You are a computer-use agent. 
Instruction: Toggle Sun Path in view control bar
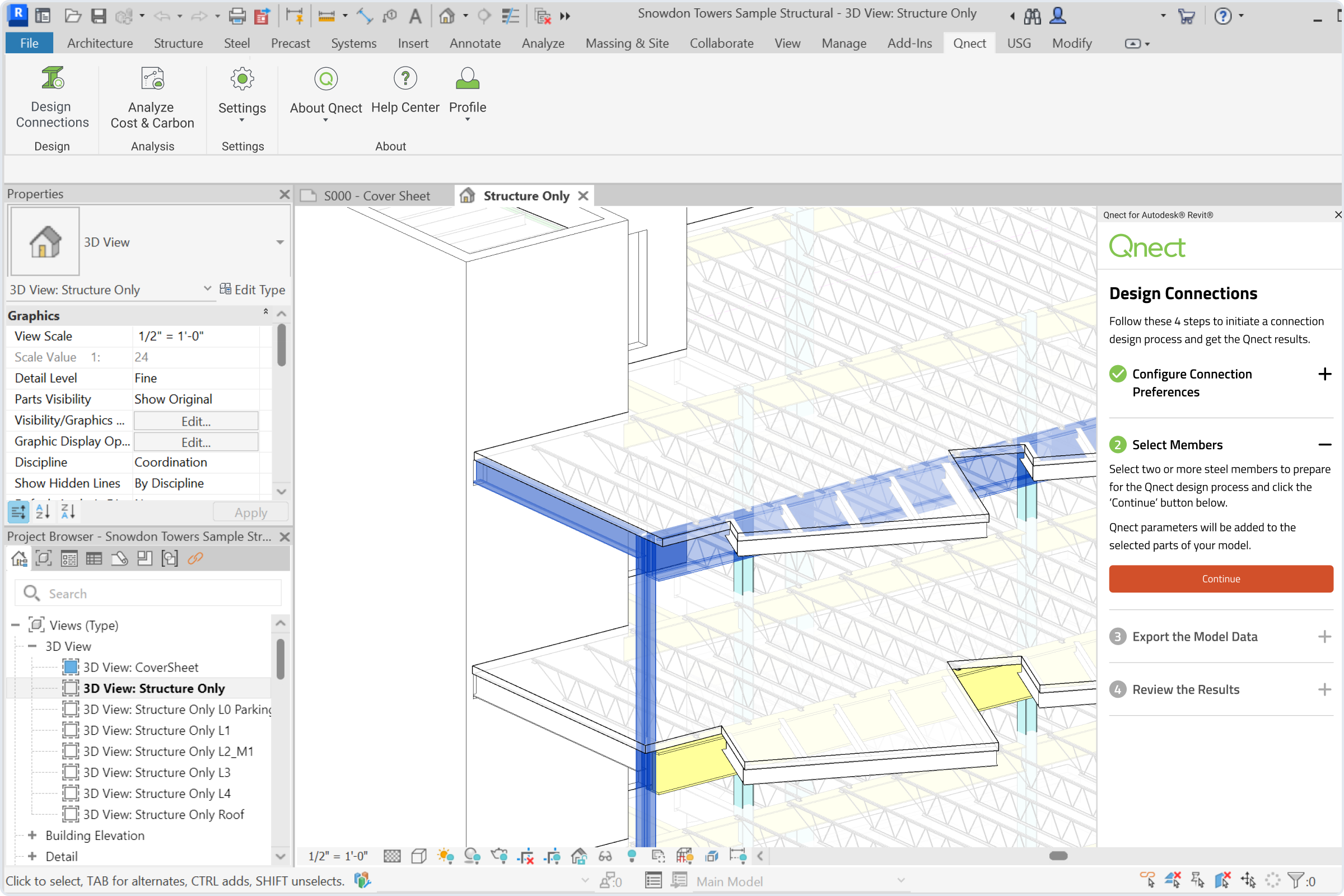click(x=445, y=856)
